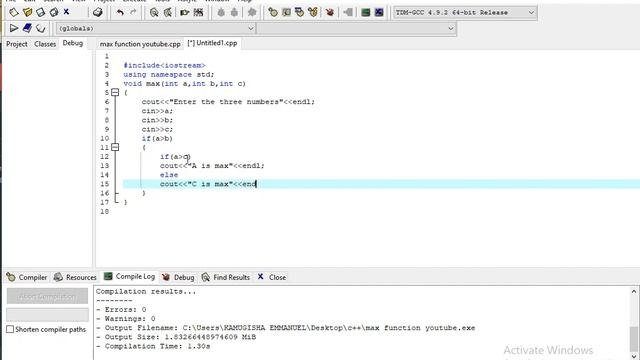Open the max function youtube.cpp editor tab

coord(140,44)
